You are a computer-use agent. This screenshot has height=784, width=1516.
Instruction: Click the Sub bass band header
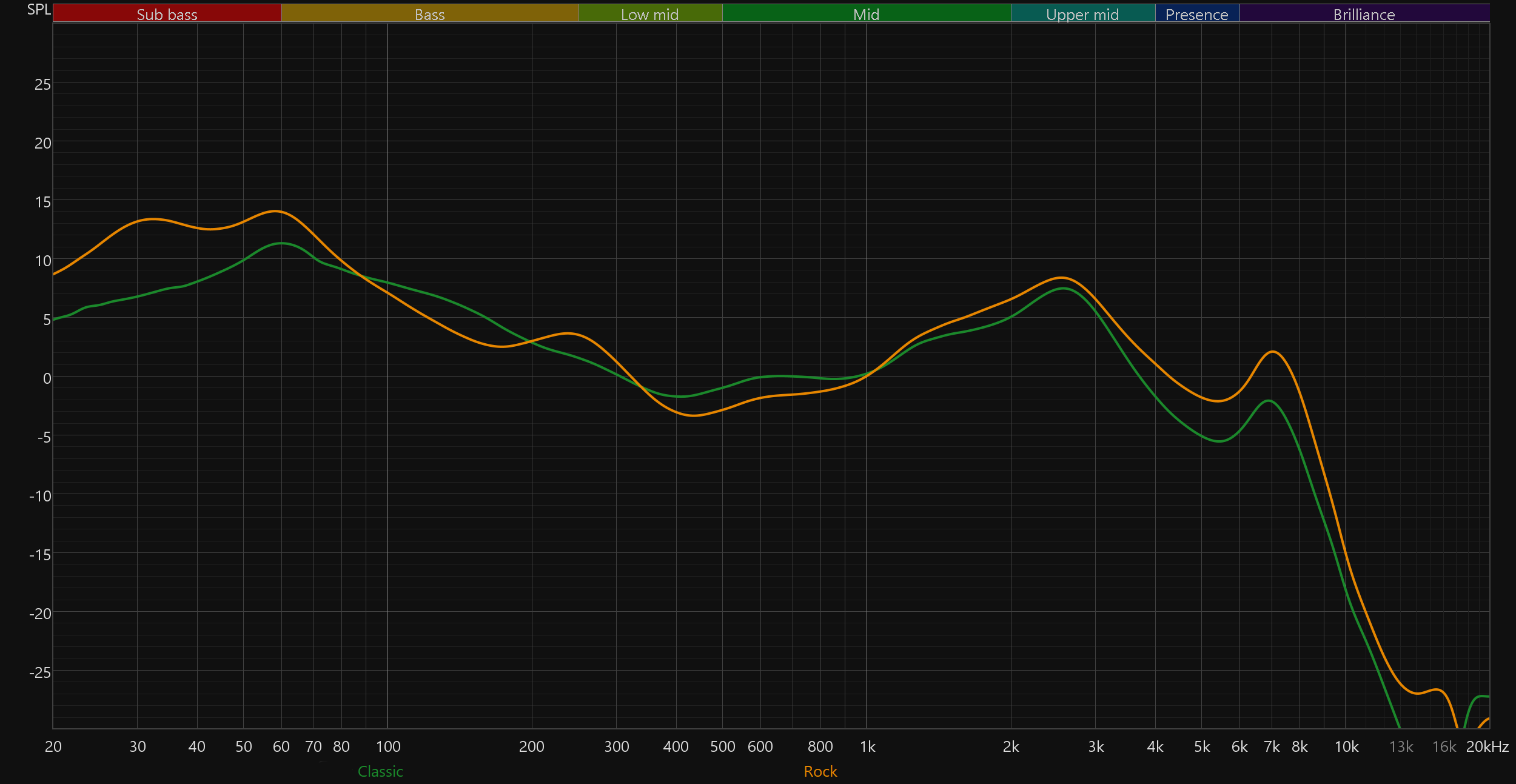167,13
